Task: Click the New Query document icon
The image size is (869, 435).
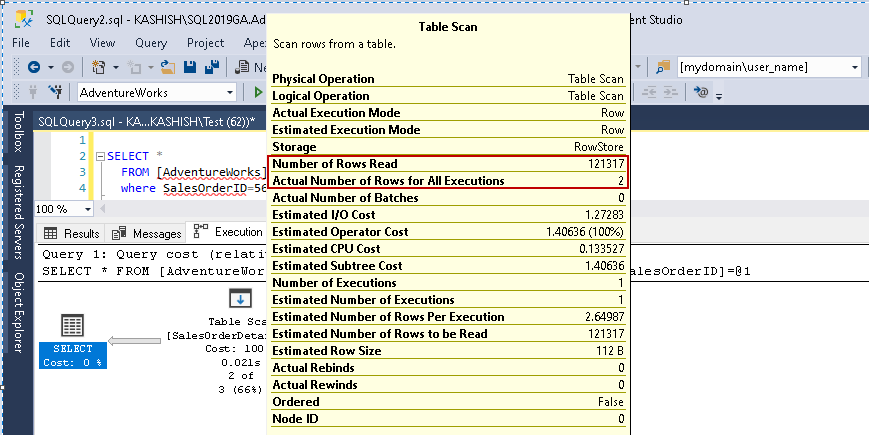Action: [242, 67]
